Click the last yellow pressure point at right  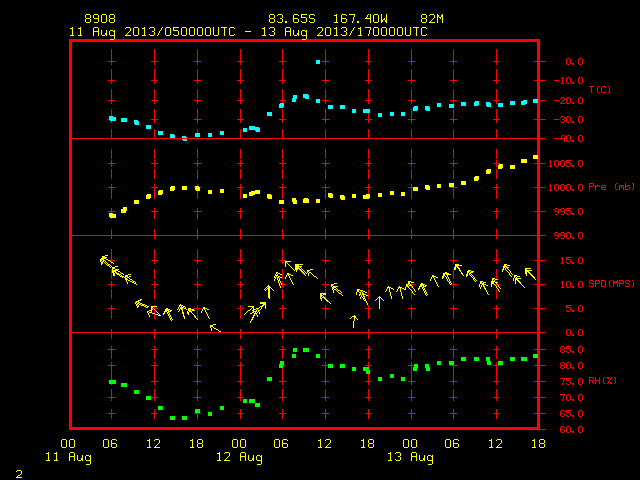536,157
